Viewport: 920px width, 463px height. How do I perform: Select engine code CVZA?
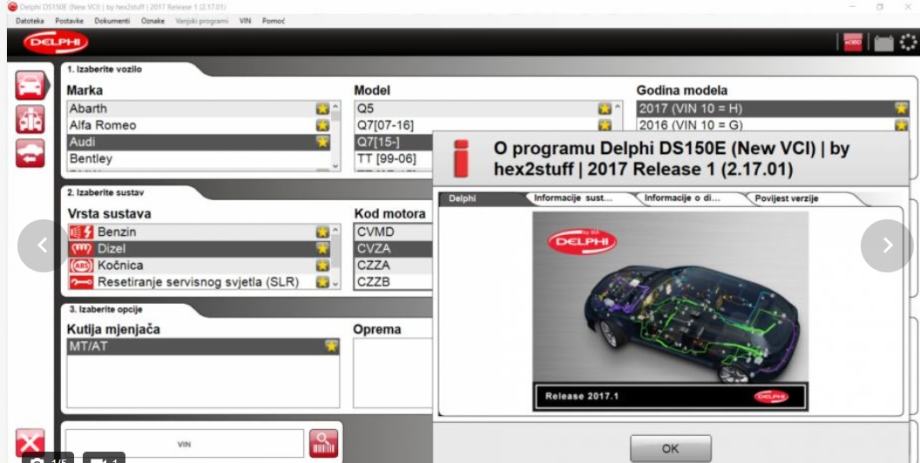point(394,249)
